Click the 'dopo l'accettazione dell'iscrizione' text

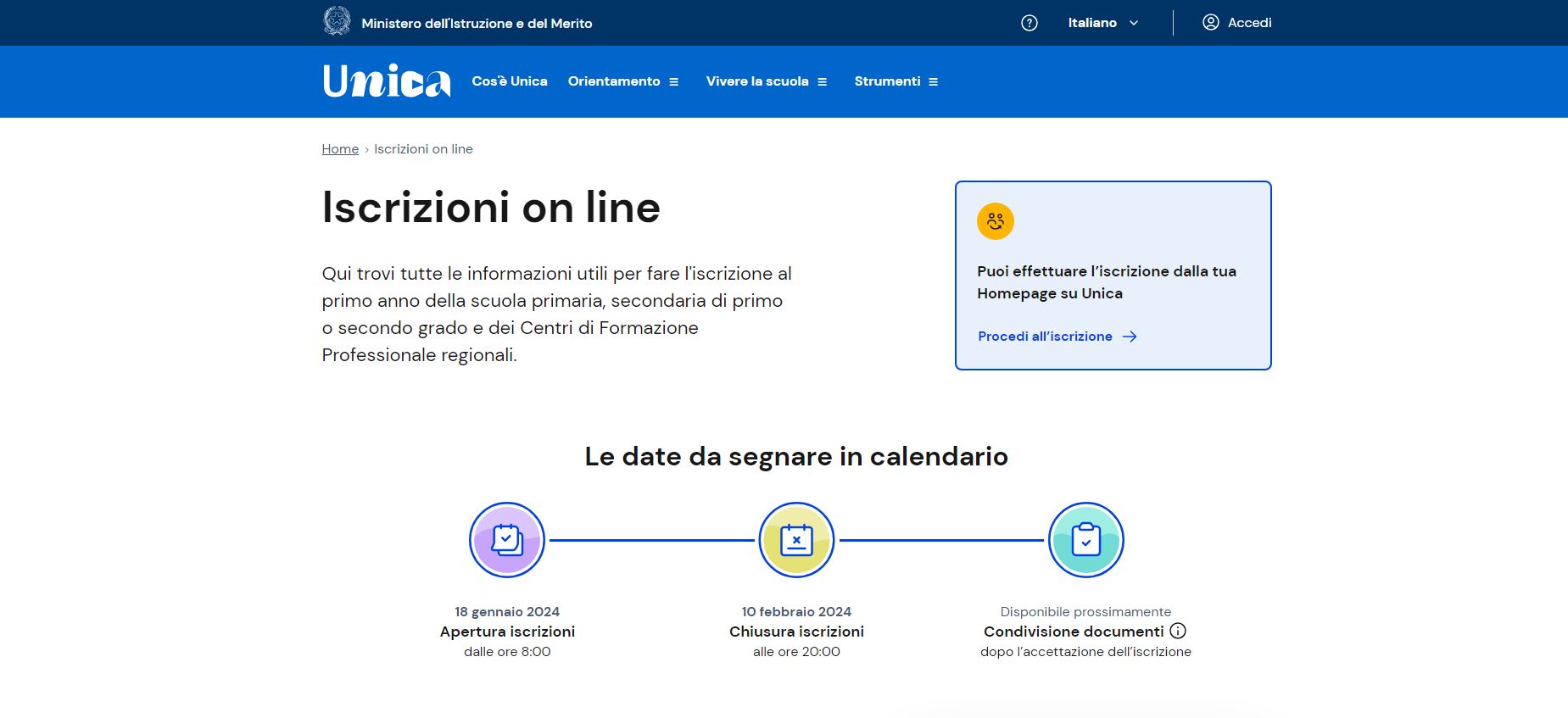coord(1085,652)
